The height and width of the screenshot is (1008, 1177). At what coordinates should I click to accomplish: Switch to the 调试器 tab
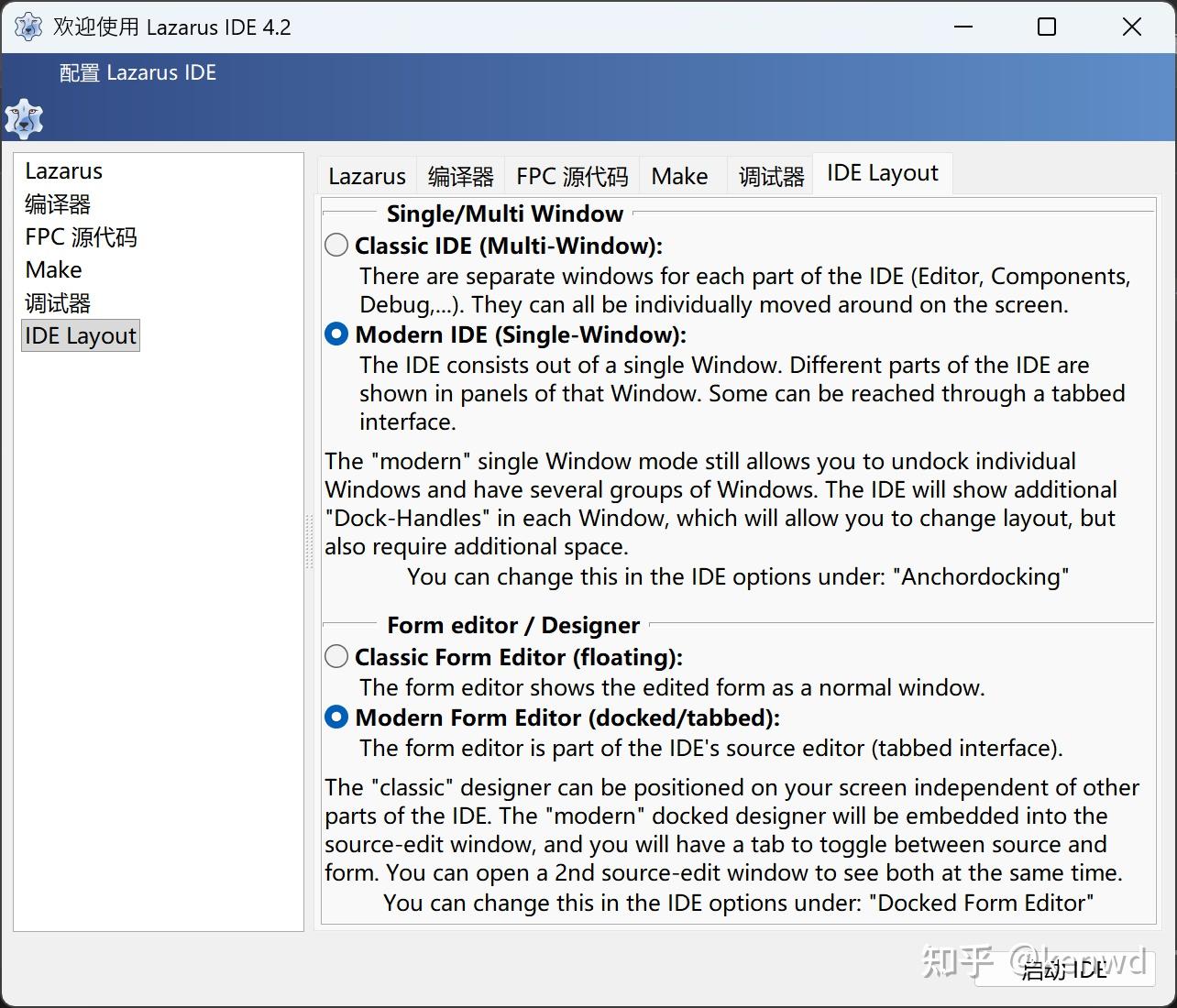point(771,176)
